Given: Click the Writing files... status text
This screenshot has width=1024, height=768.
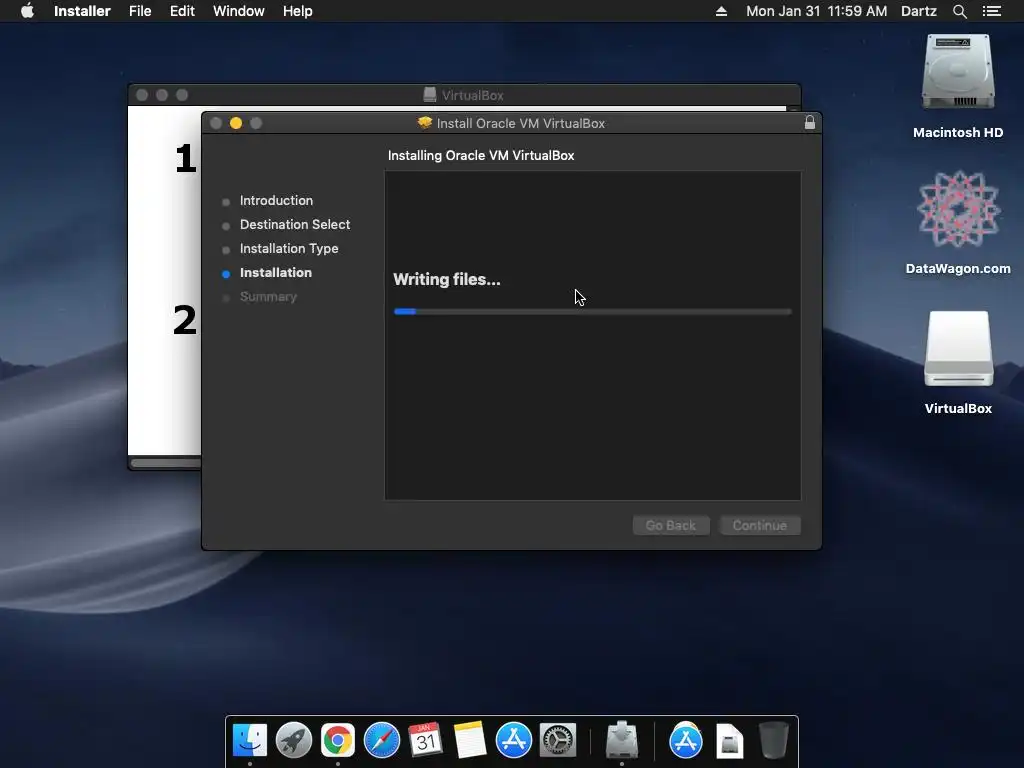Looking at the screenshot, I should [447, 280].
